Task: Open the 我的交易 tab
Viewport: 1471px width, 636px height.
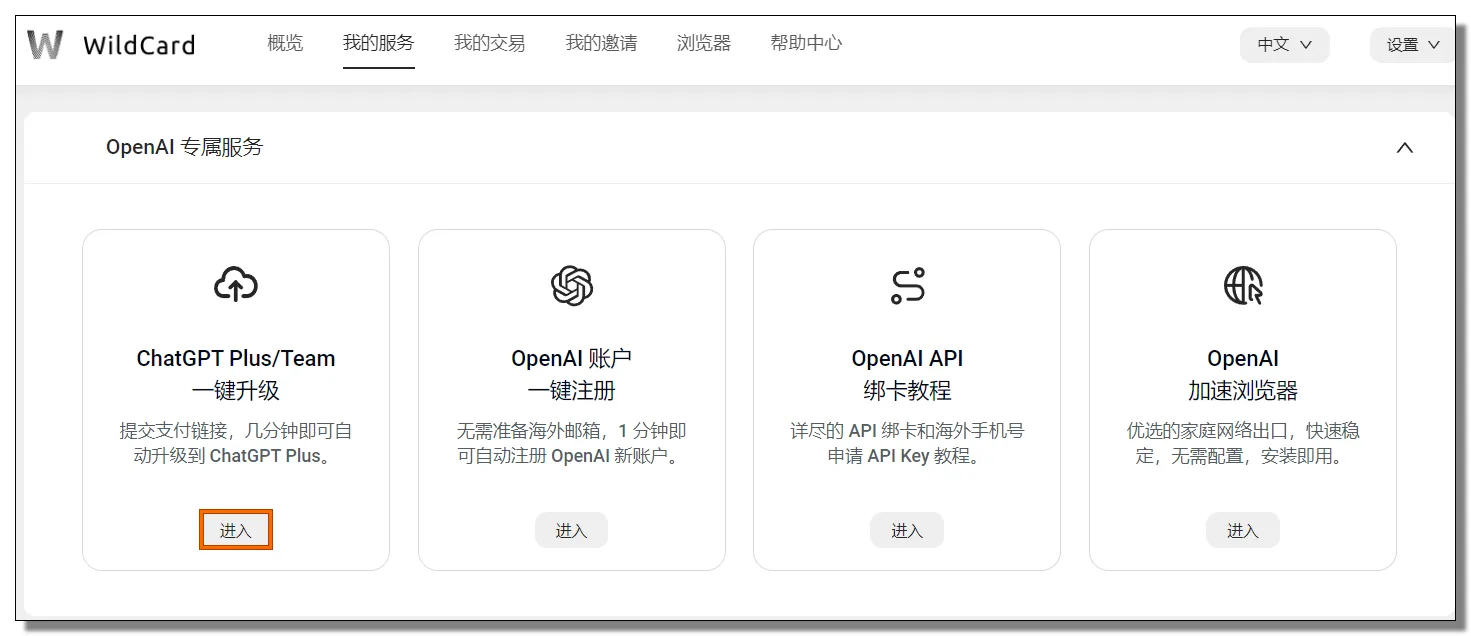Action: pos(489,43)
